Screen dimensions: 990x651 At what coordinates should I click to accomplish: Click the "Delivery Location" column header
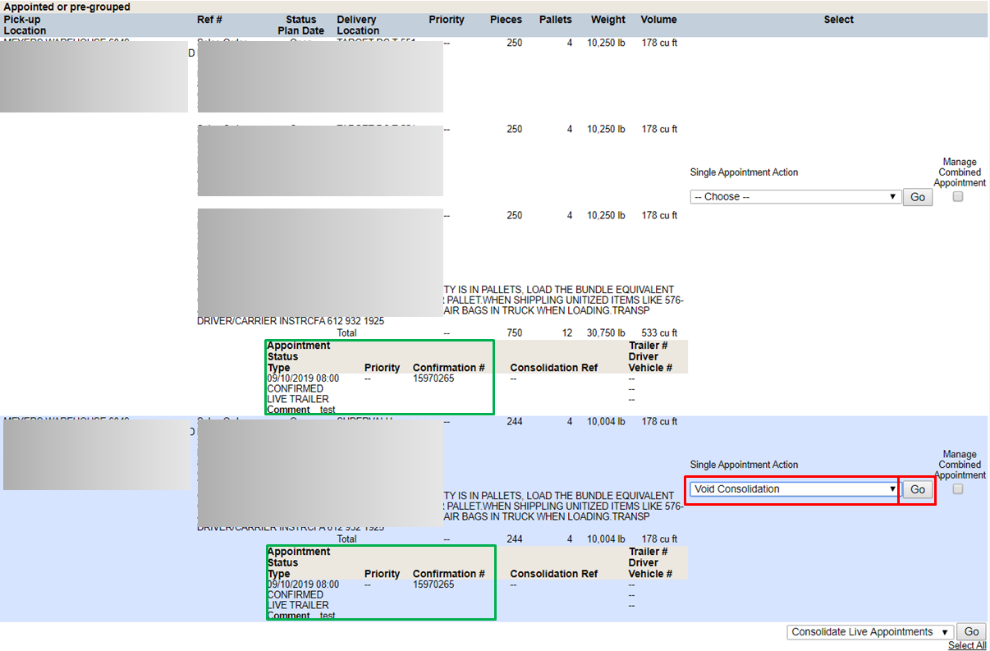358,25
